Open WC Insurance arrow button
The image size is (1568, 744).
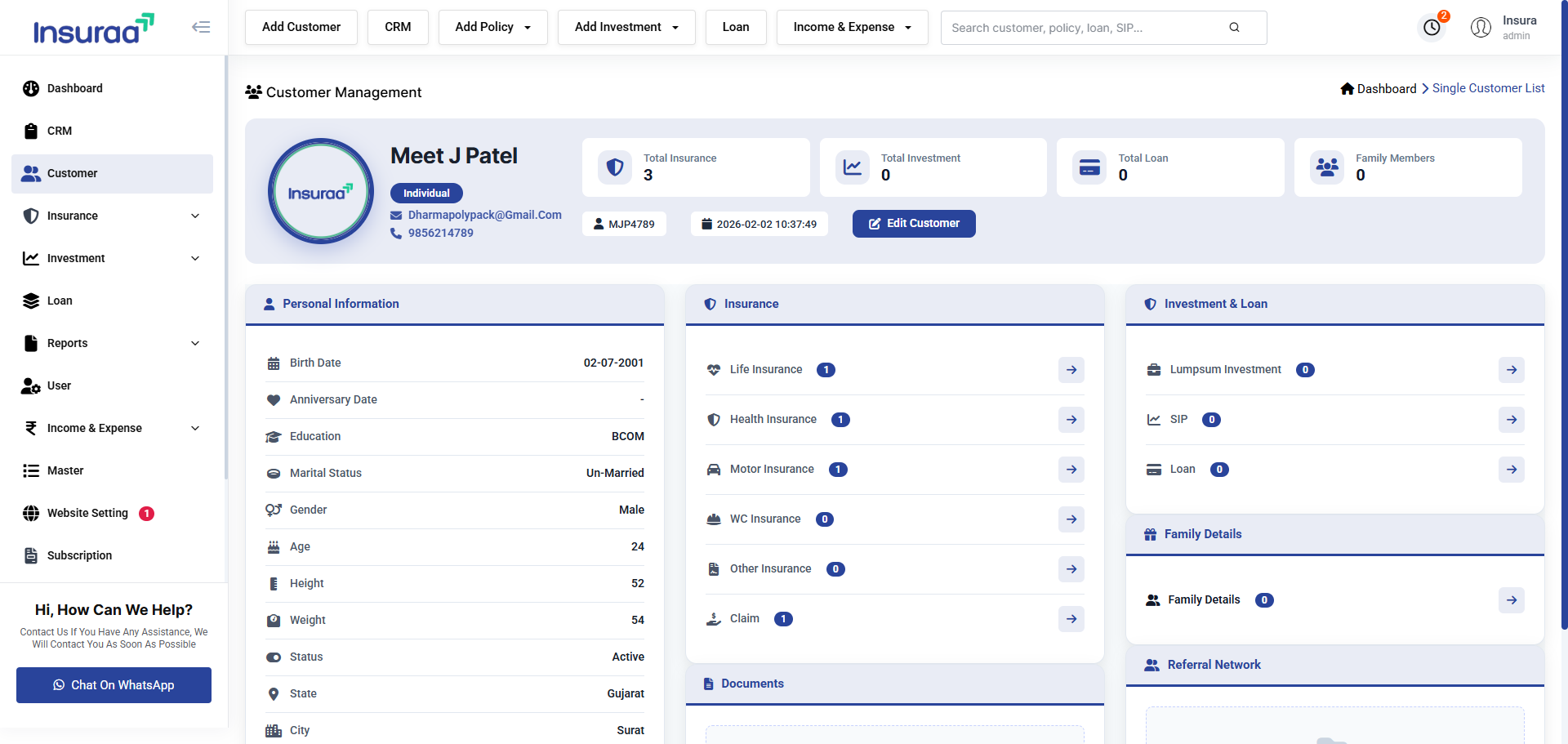pos(1071,519)
